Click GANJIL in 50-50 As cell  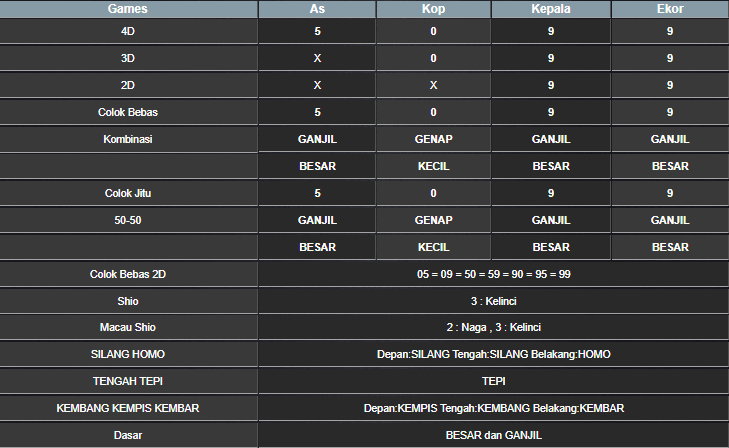317,220
